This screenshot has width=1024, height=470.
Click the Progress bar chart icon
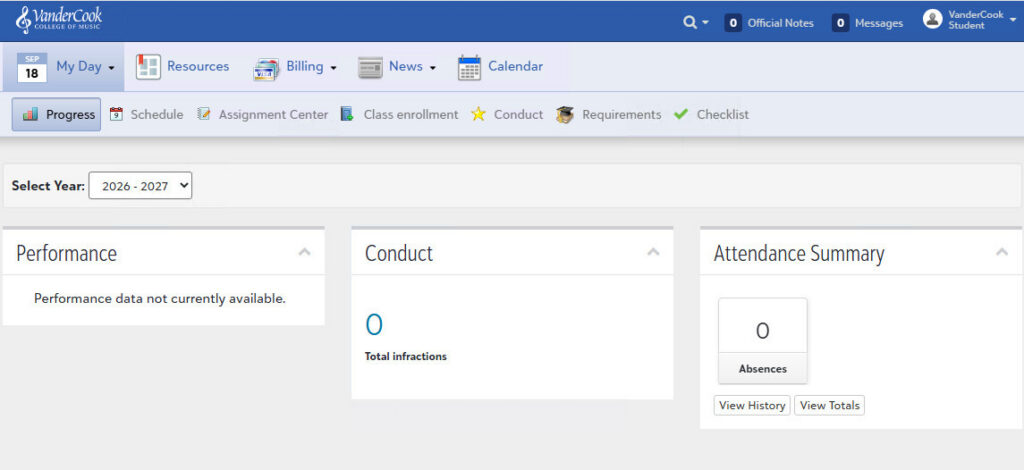(30, 115)
